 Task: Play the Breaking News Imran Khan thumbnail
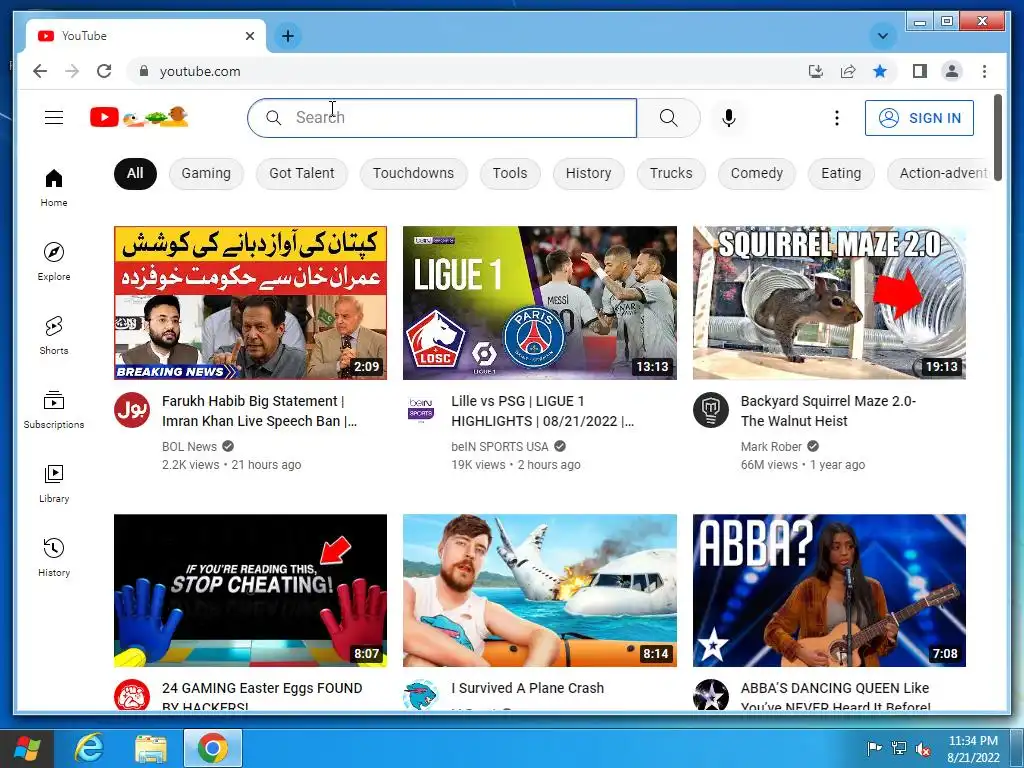pyautogui.click(x=250, y=303)
